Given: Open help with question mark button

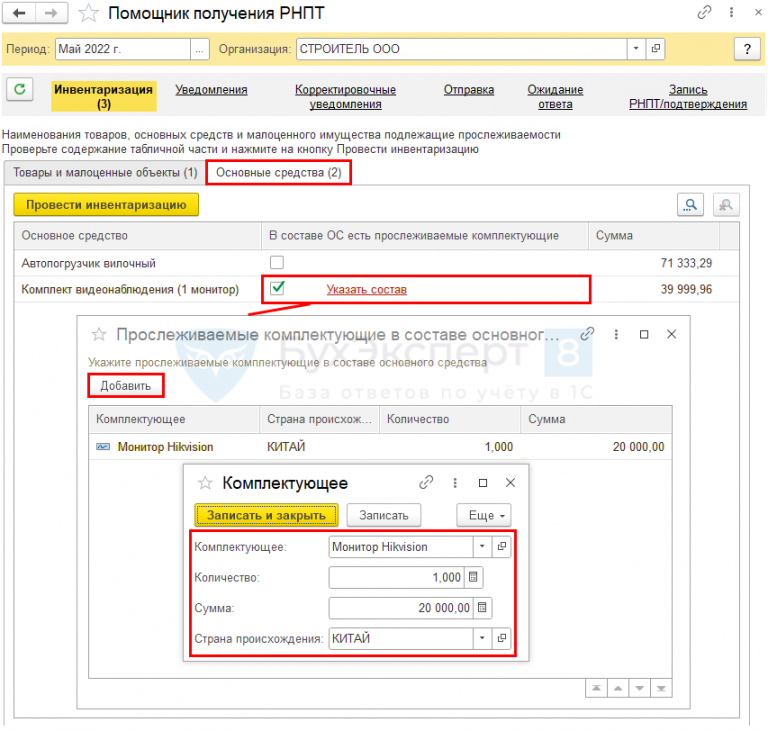Looking at the screenshot, I should [x=746, y=48].
